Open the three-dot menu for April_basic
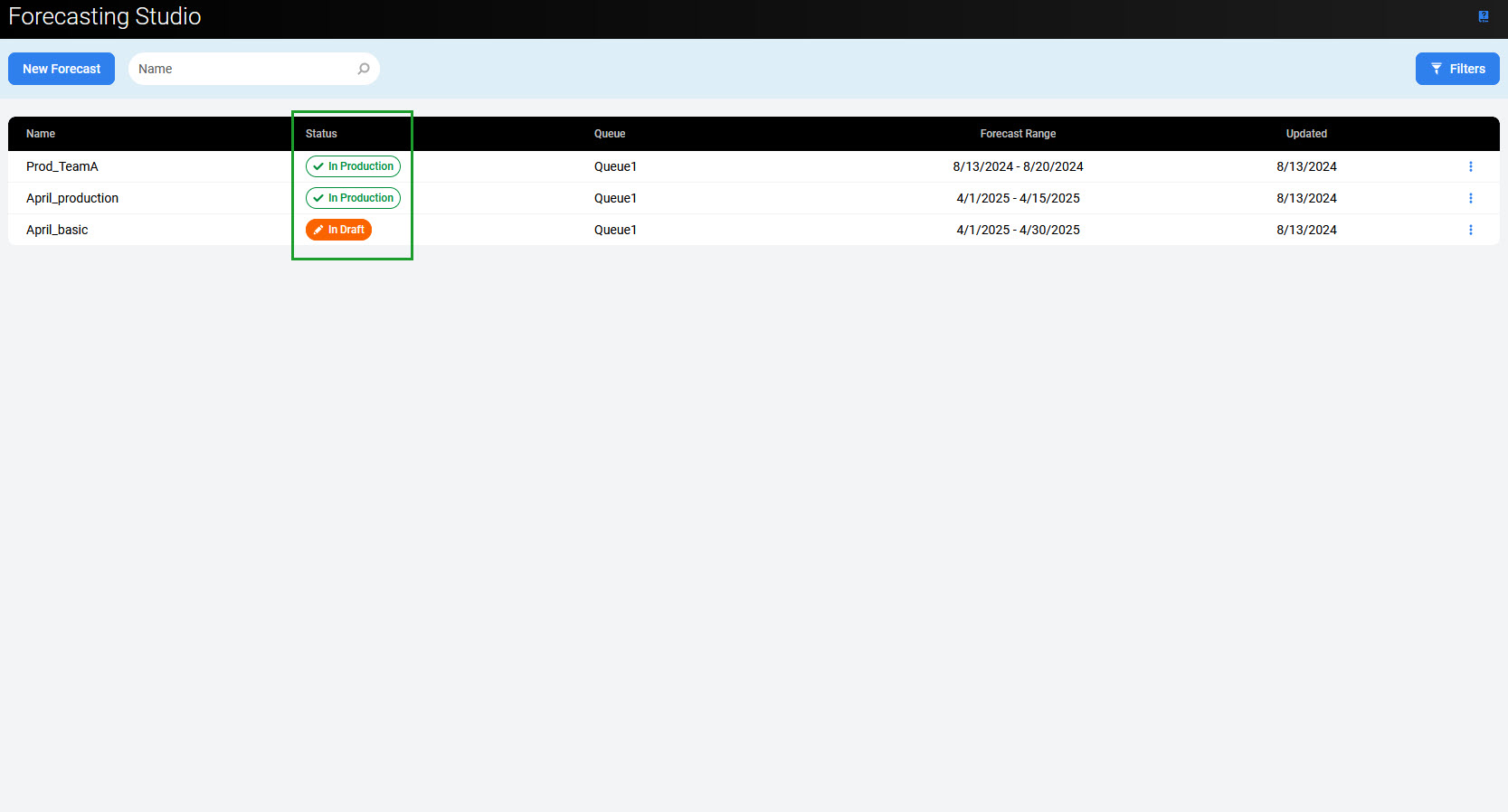Image resolution: width=1508 pixels, height=812 pixels. tap(1470, 230)
